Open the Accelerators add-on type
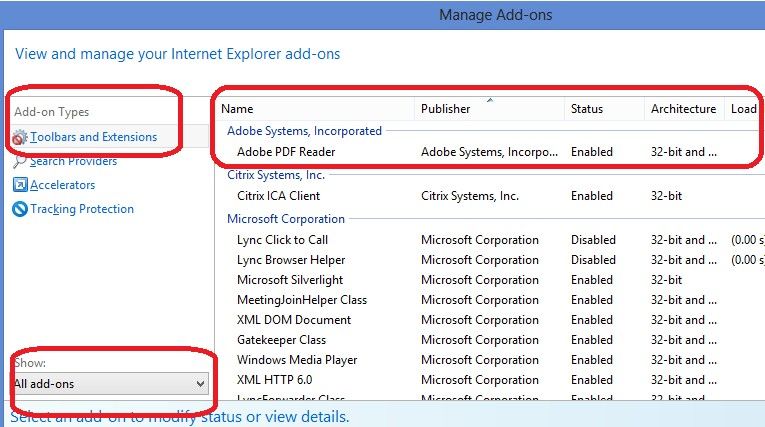 (62, 185)
